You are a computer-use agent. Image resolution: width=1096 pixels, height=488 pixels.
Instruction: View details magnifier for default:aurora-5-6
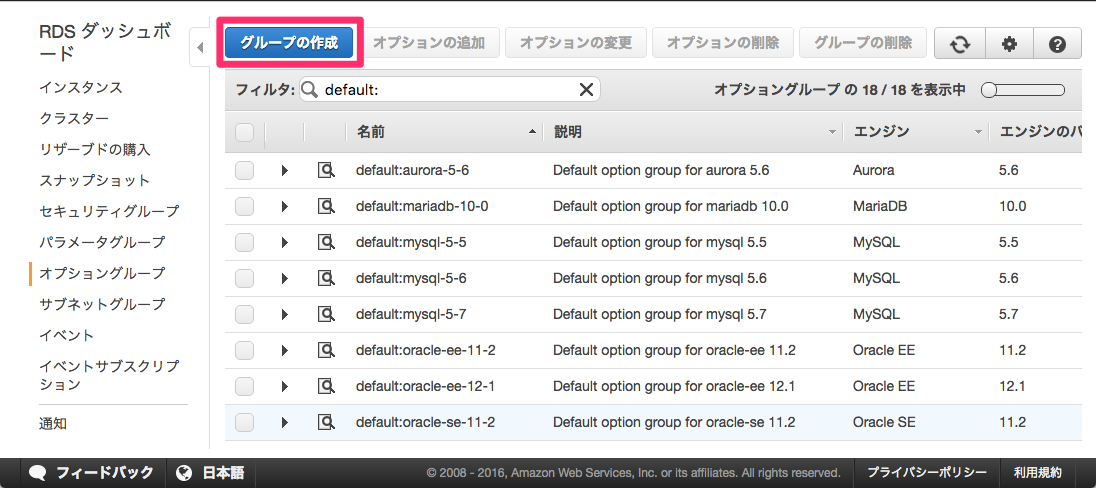(x=326, y=170)
